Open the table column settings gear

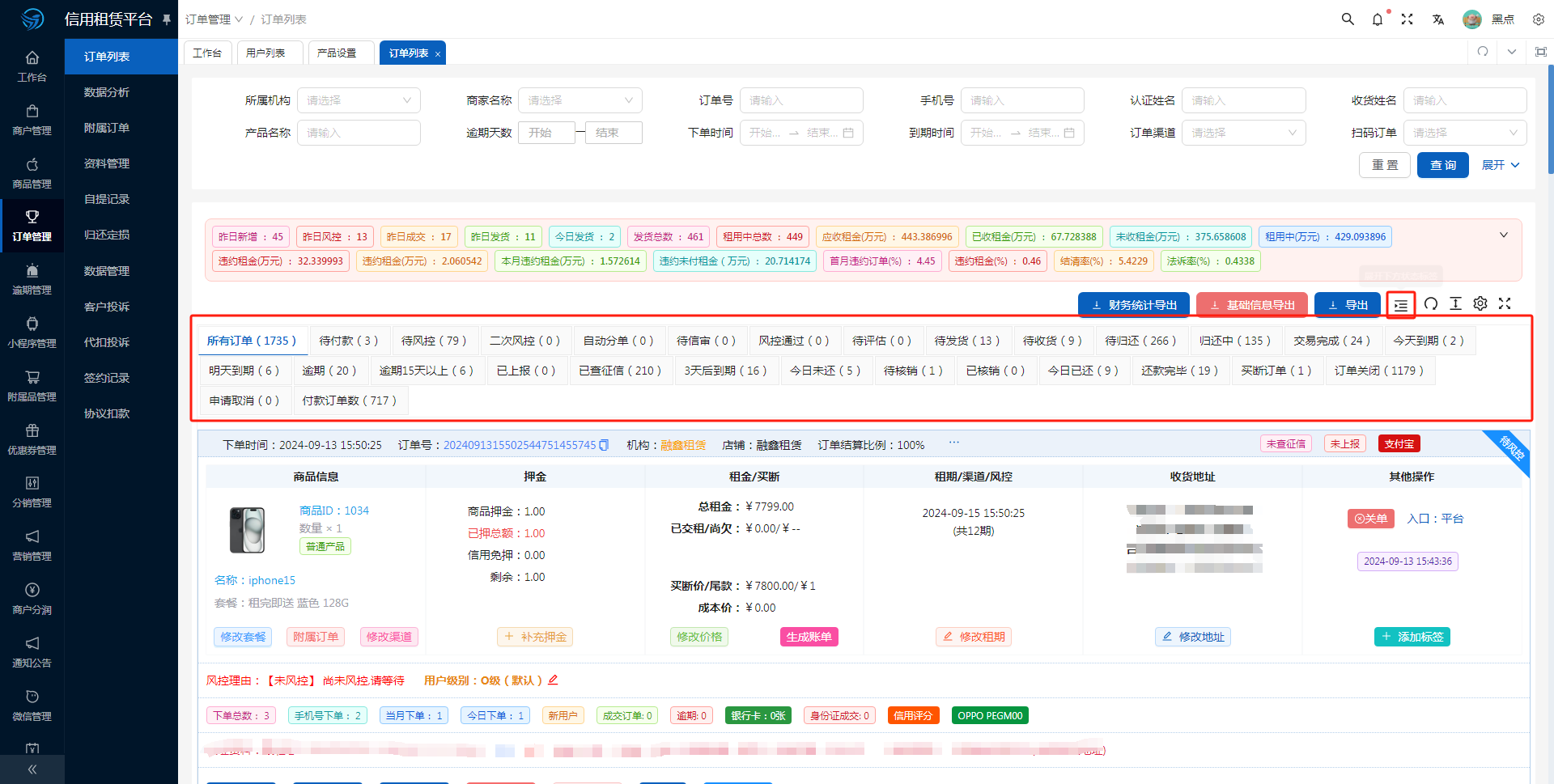[x=1480, y=303]
